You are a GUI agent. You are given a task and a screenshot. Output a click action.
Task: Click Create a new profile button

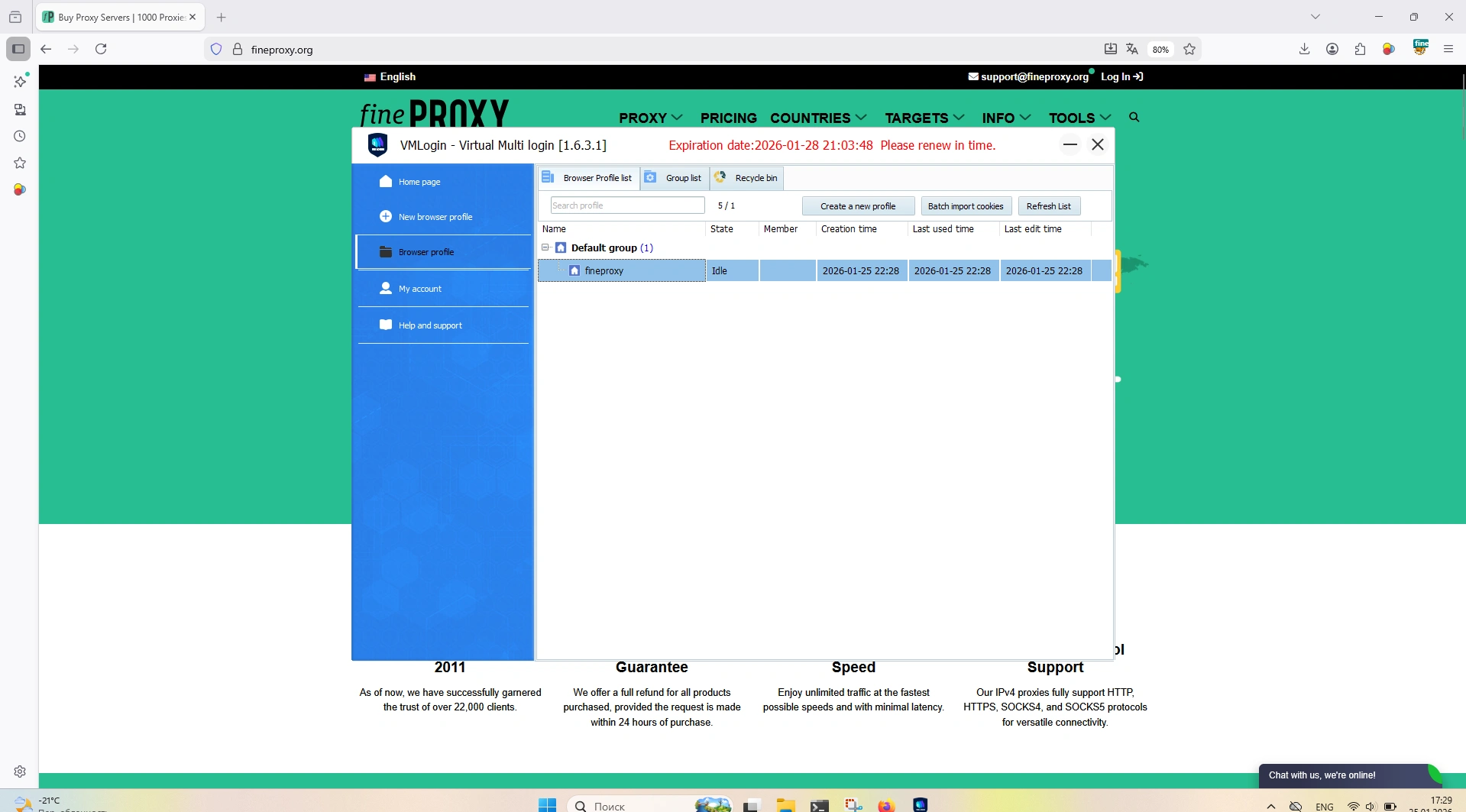click(858, 206)
